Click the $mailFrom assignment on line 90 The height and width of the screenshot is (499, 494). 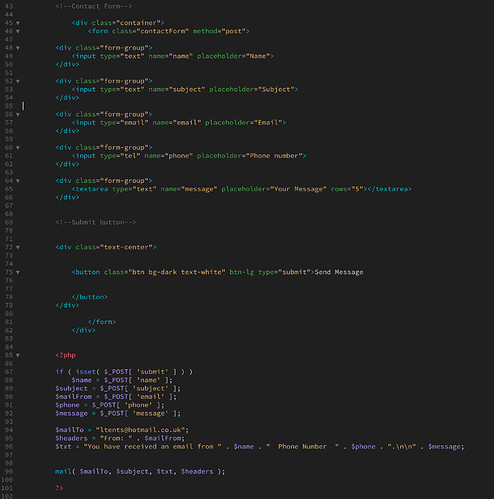pos(116,397)
